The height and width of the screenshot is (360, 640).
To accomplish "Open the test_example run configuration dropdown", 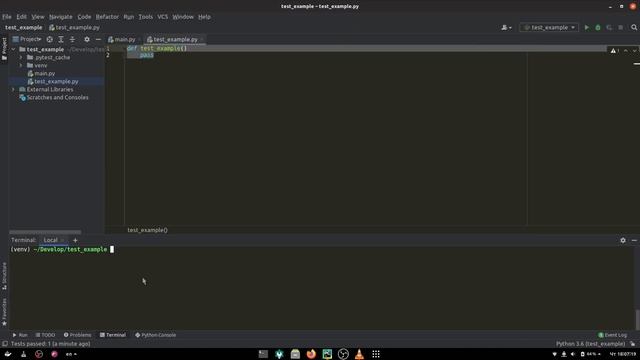I will tap(549, 27).
